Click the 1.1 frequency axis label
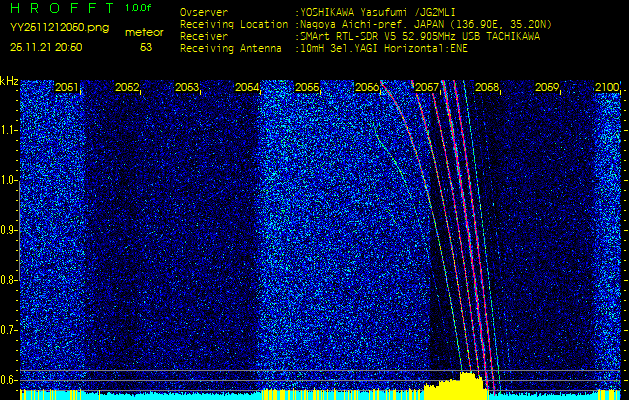The height and width of the screenshot is (400, 629). [9, 130]
